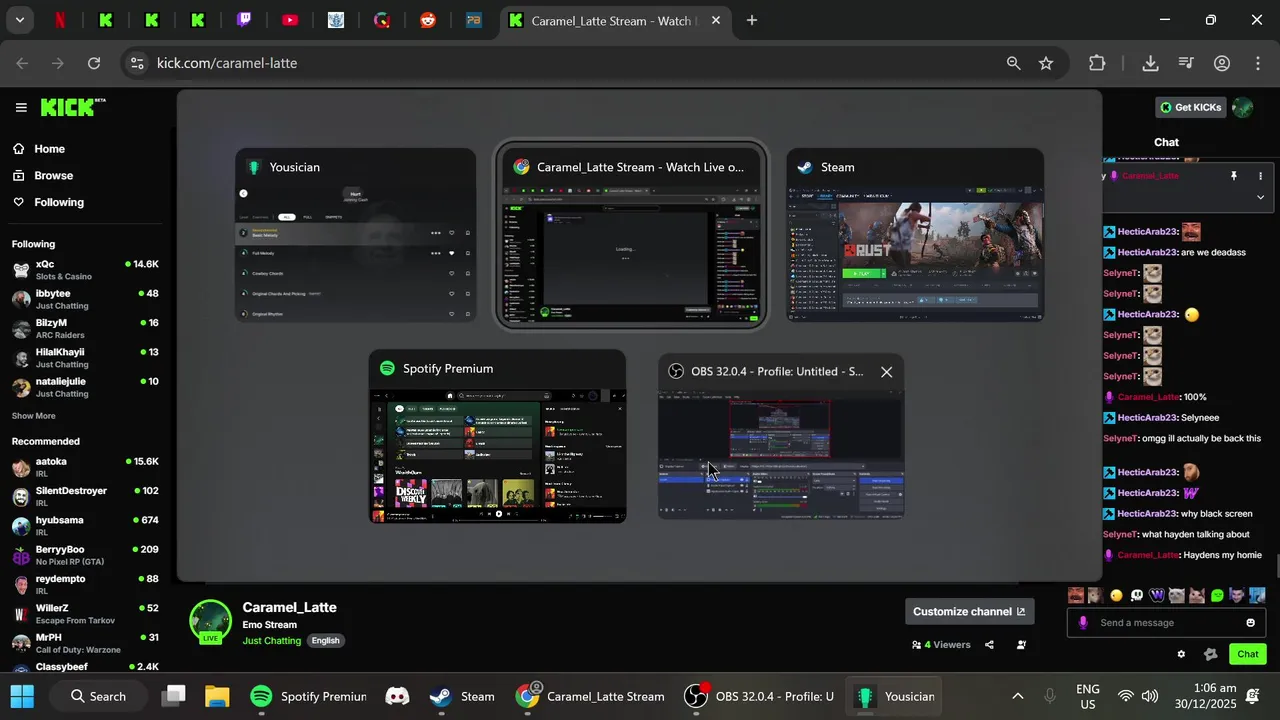Expand the pinned chat message chevron

point(1260,197)
